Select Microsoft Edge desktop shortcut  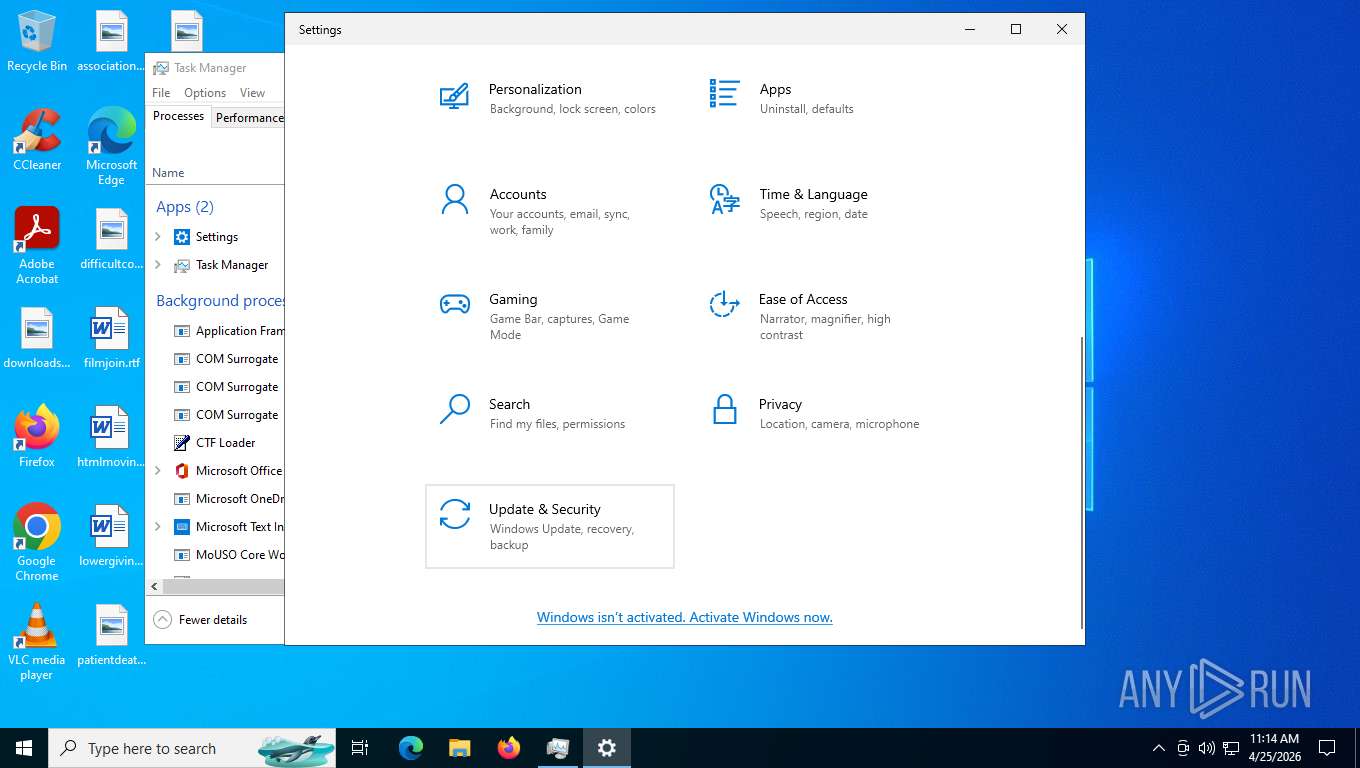[111, 147]
